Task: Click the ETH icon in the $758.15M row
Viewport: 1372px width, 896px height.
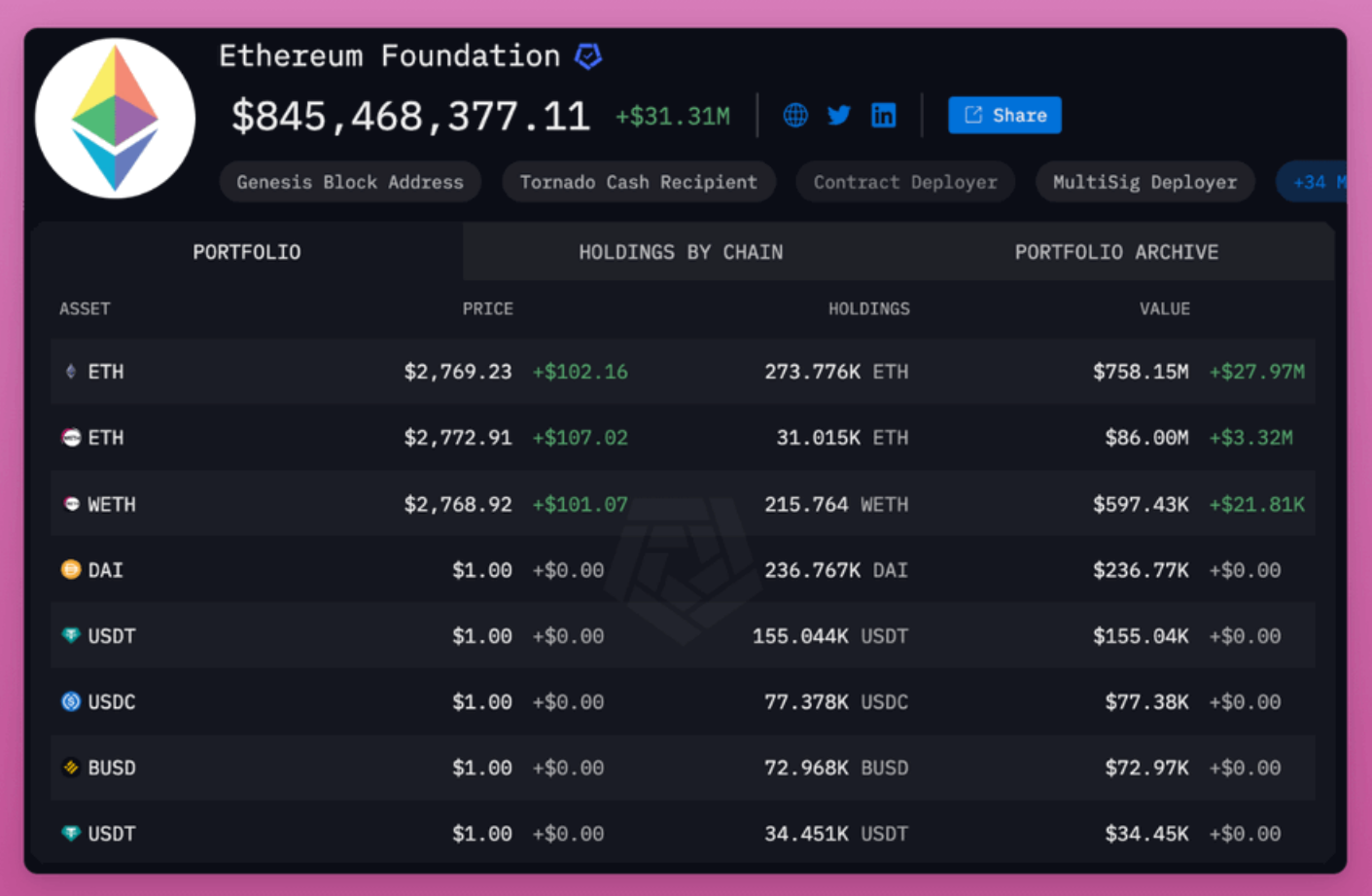Action: pos(70,372)
